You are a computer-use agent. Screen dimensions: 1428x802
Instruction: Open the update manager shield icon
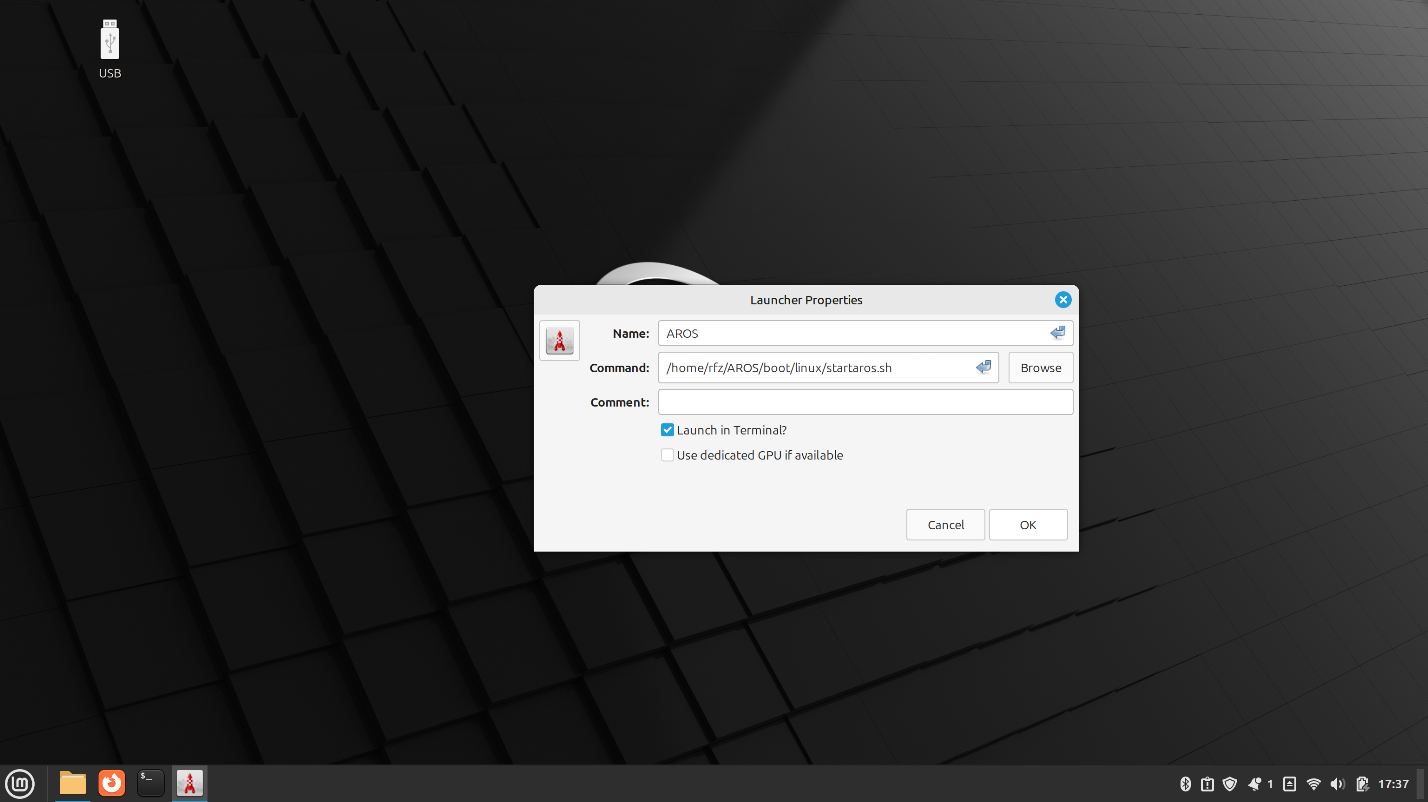pyautogui.click(x=1230, y=784)
